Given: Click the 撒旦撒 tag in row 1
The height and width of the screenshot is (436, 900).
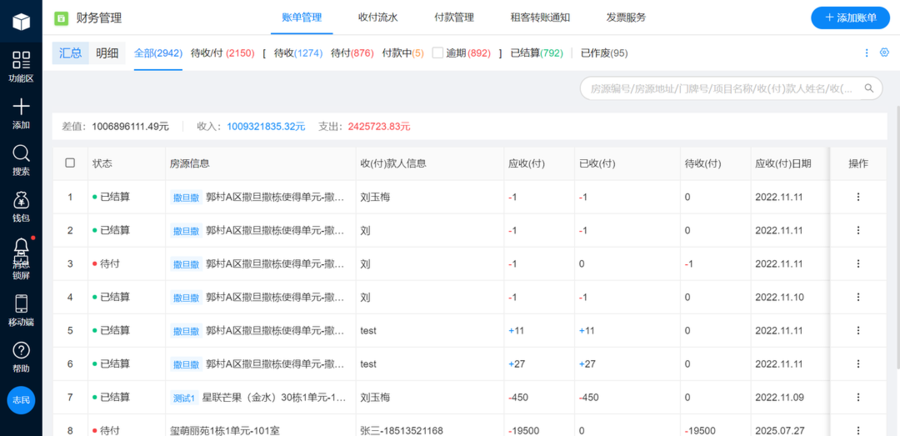Looking at the screenshot, I should (187, 197).
